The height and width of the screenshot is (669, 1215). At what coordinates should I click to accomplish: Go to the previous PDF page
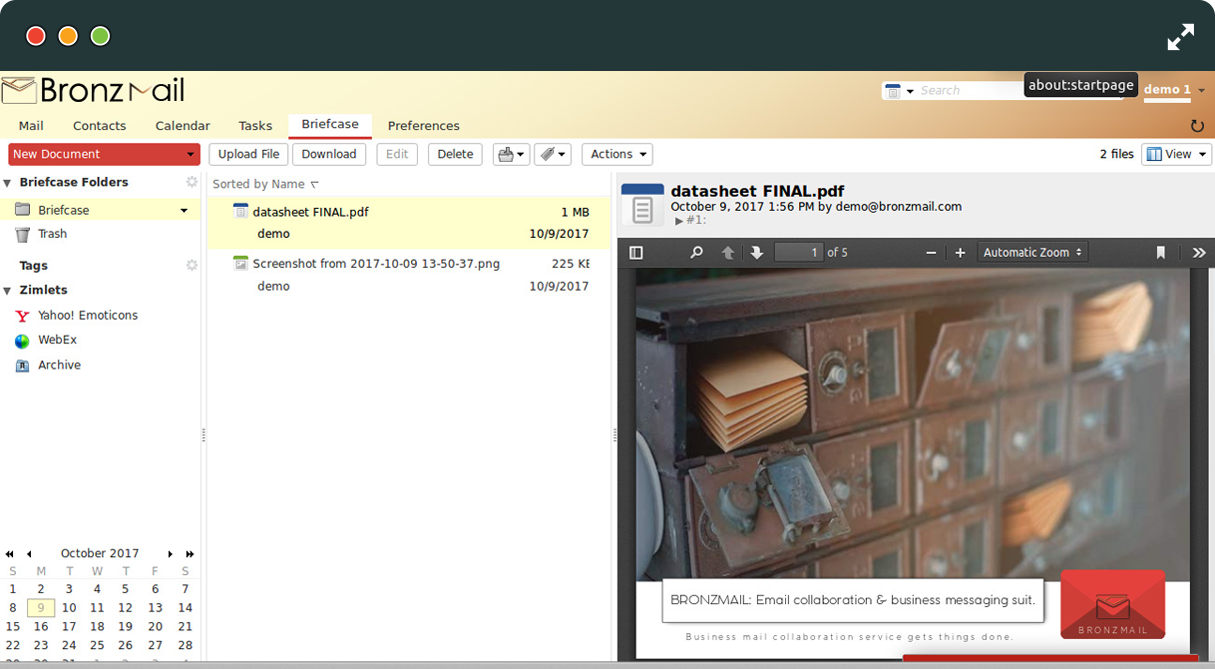pos(728,253)
